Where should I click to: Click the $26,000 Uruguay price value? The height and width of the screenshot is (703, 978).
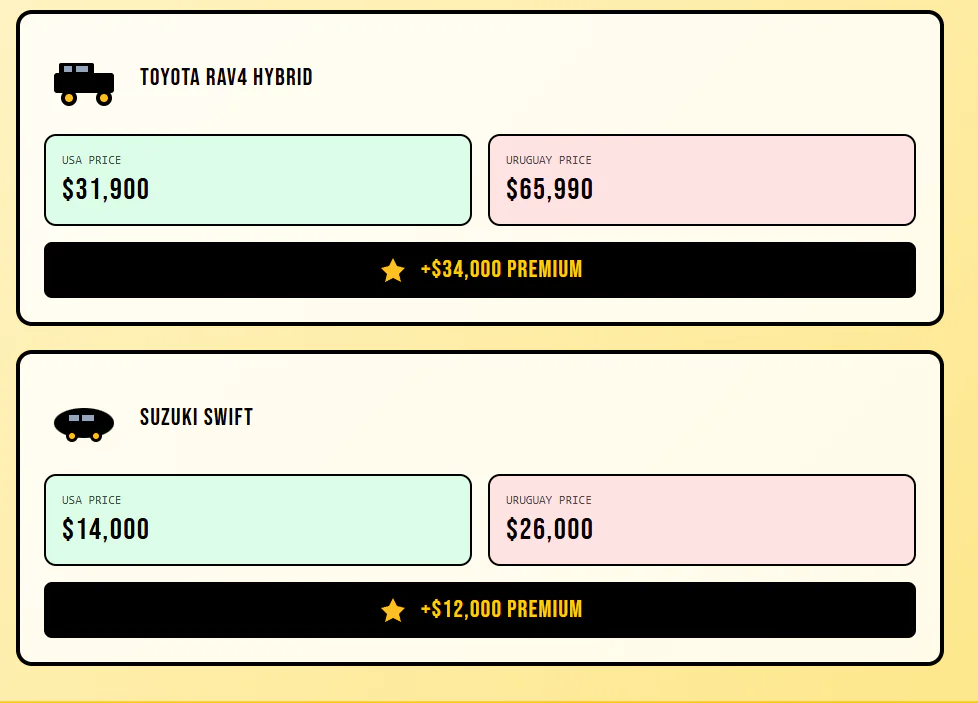click(x=550, y=529)
